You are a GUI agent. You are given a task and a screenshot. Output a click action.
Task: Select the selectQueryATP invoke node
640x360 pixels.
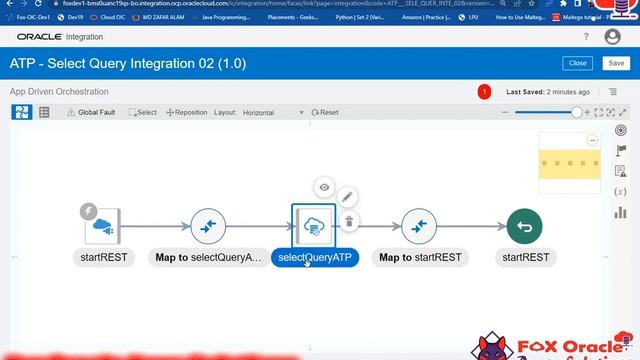pyautogui.click(x=313, y=226)
